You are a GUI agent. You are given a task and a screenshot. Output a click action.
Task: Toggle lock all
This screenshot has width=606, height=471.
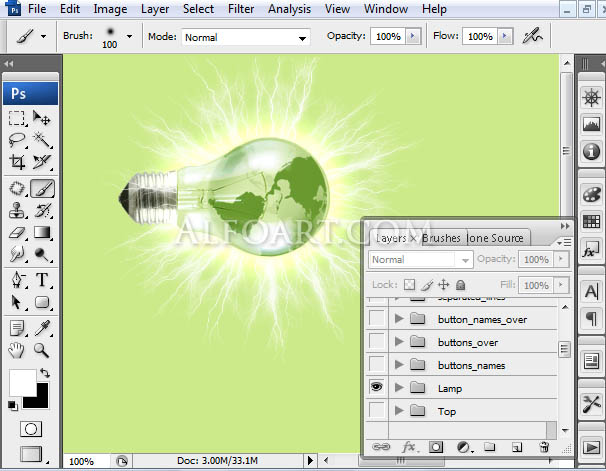tap(460, 285)
